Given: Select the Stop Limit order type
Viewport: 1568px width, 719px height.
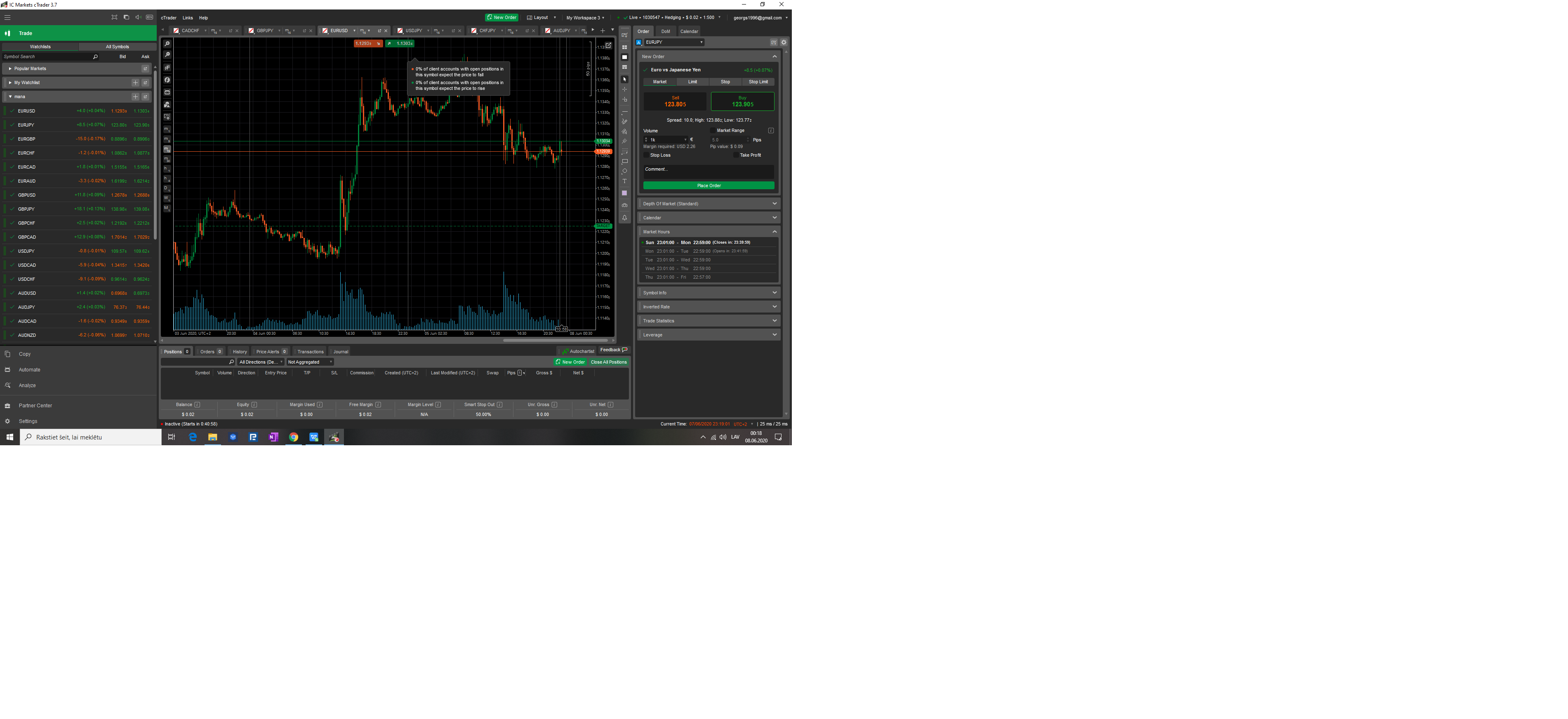Looking at the screenshot, I should coord(758,82).
